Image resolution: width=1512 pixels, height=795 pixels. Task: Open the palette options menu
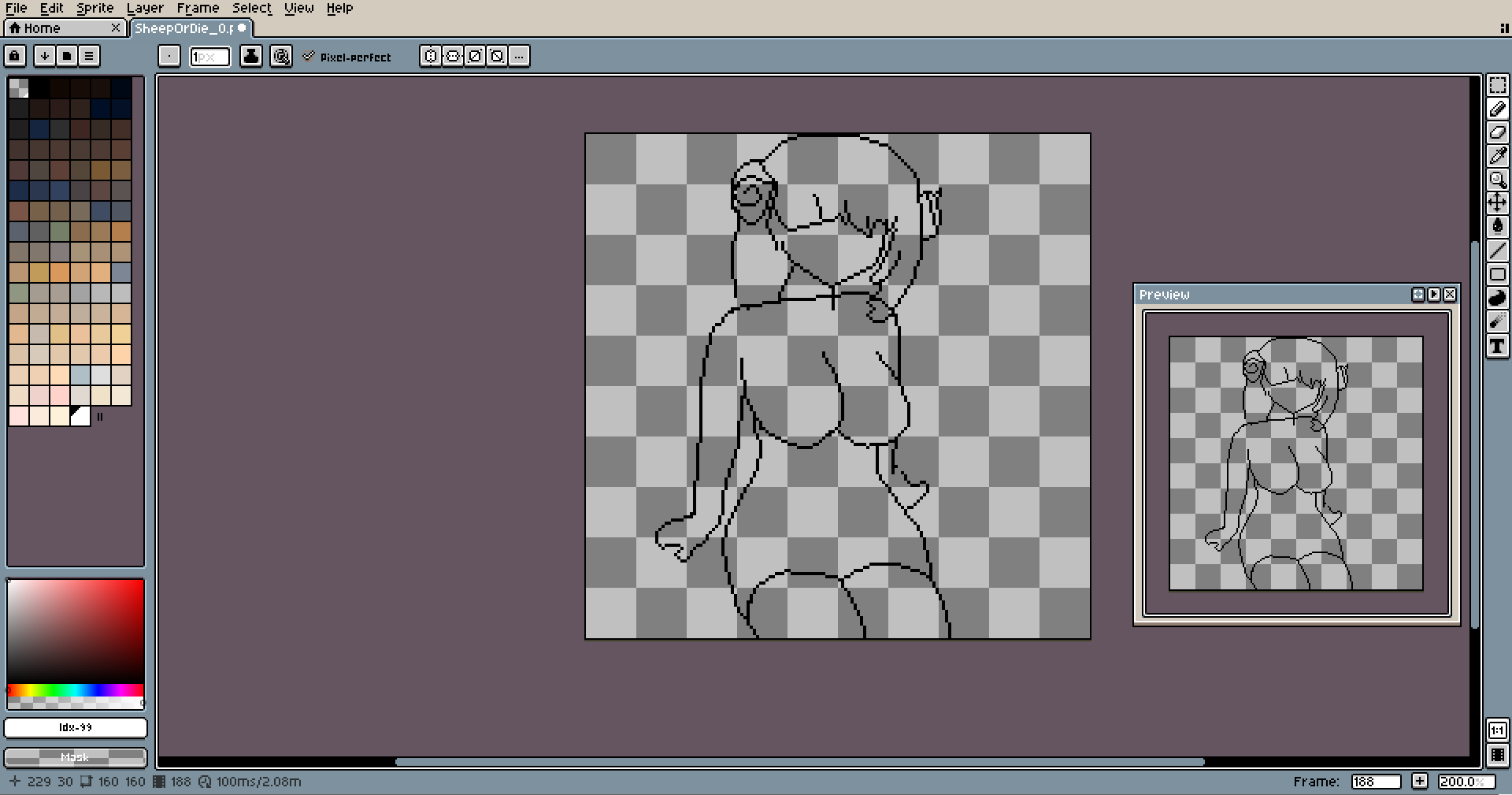[89, 56]
